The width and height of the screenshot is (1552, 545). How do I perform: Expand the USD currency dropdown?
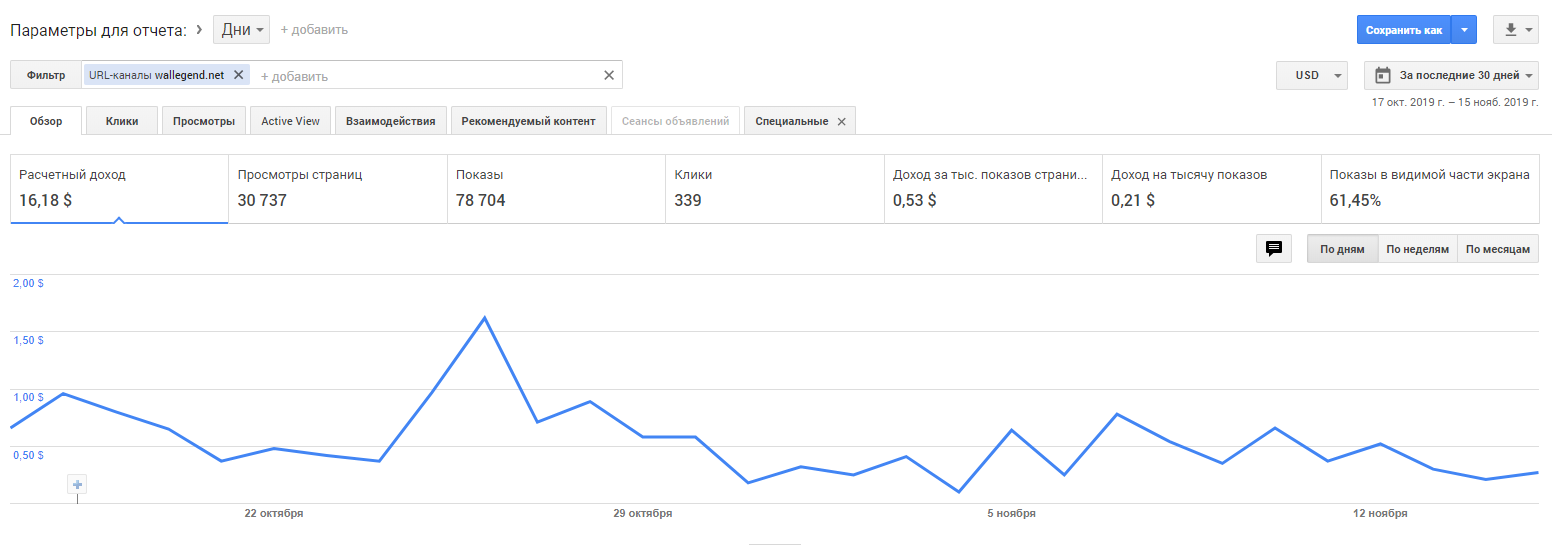click(x=1312, y=75)
